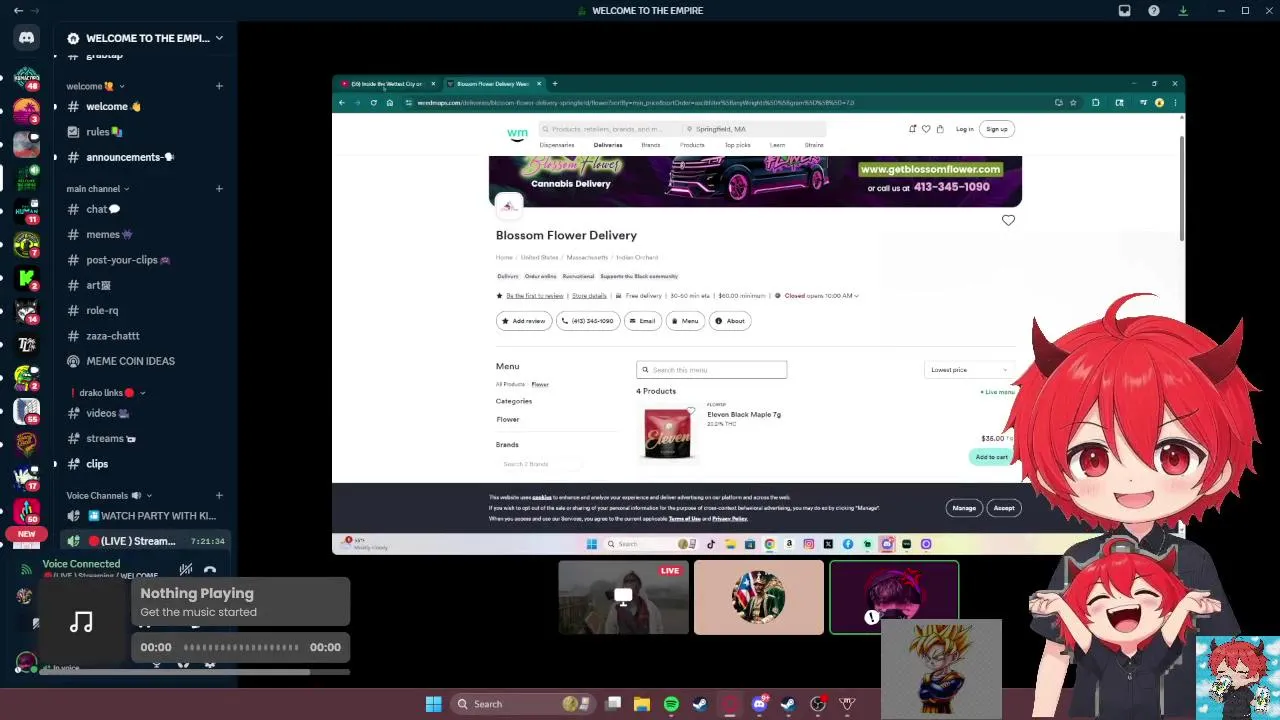Click the Windows Start button
Image resolution: width=1280 pixels, height=720 pixels.
(x=433, y=704)
